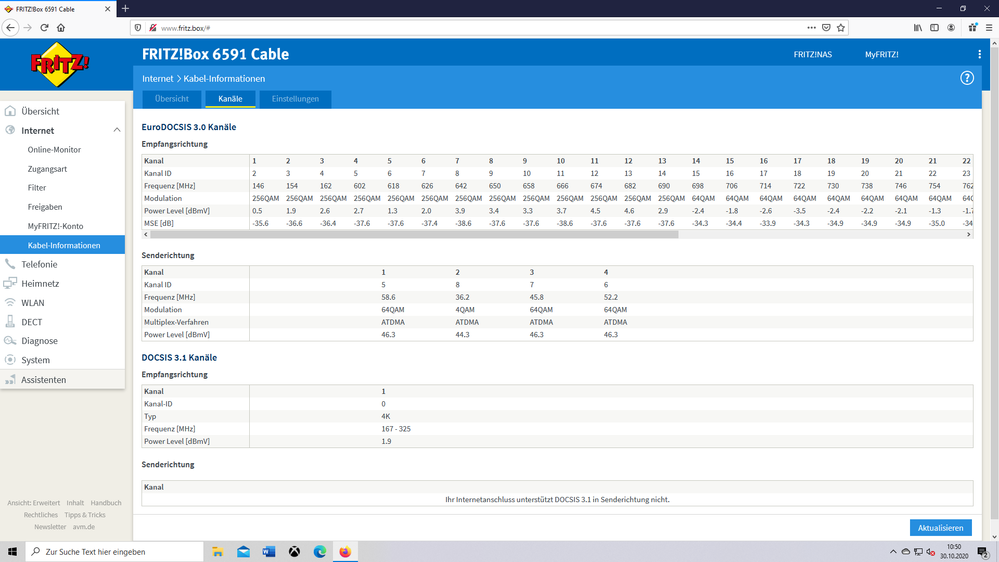999x562 pixels.
Task: Open the MyFRITZ! header link
Action: click(x=881, y=55)
